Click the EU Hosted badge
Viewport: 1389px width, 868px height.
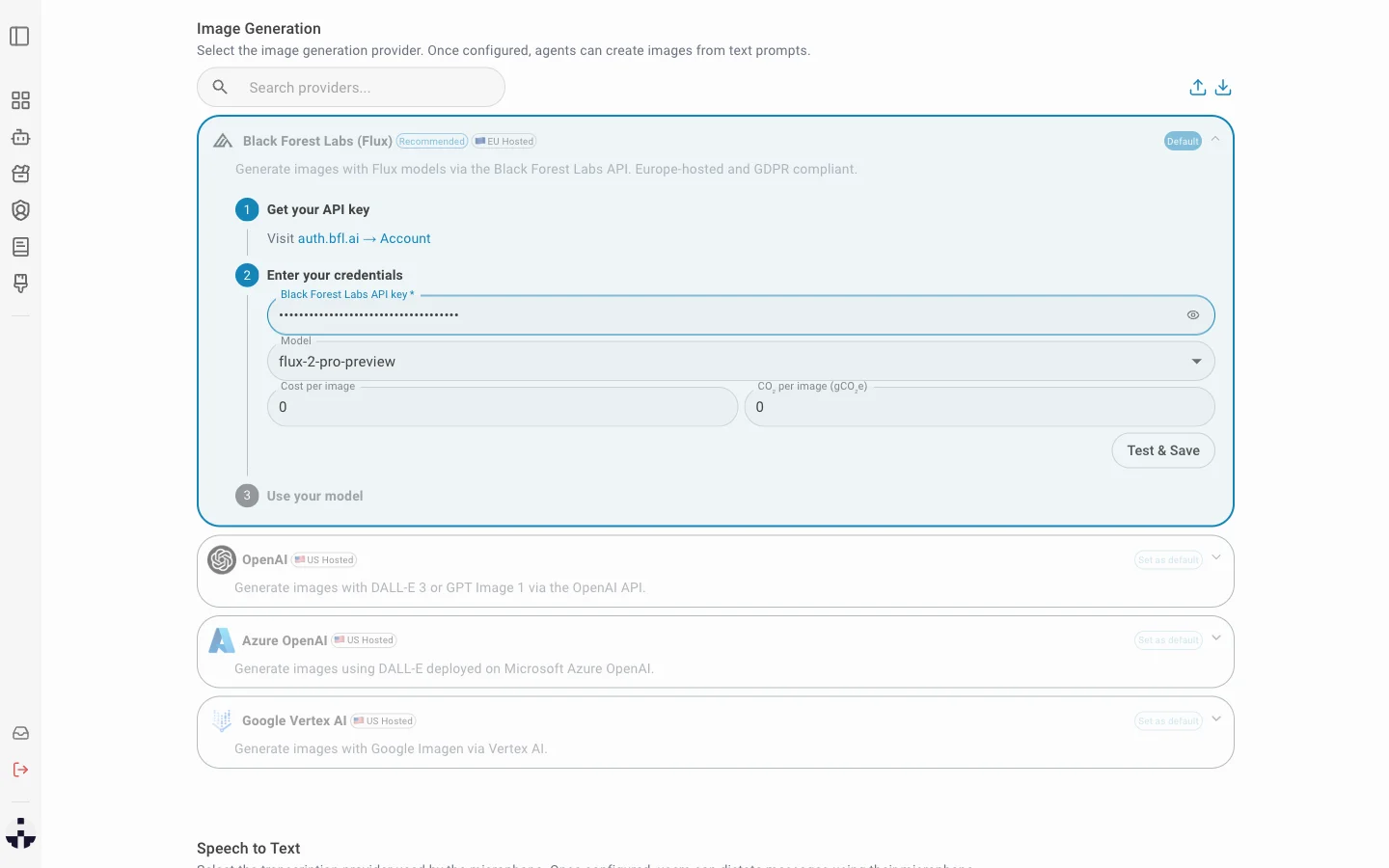[x=504, y=142]
